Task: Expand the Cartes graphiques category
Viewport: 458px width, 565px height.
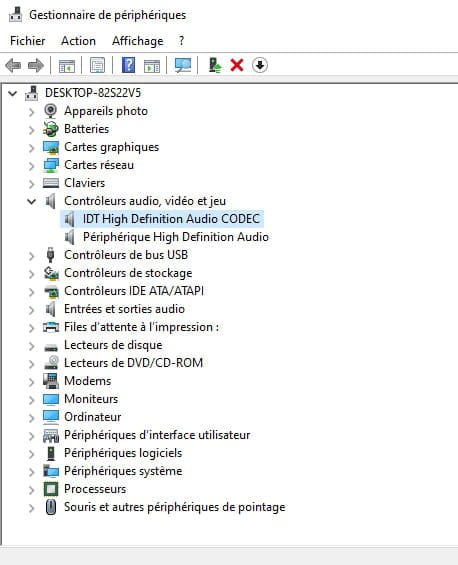Action: [32, 148]
